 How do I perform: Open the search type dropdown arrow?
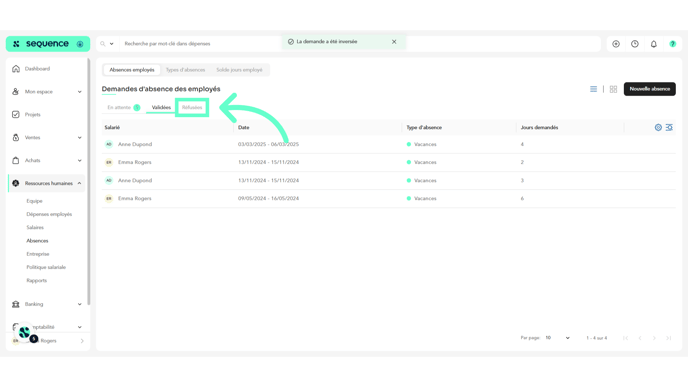(x=111, y=44)
